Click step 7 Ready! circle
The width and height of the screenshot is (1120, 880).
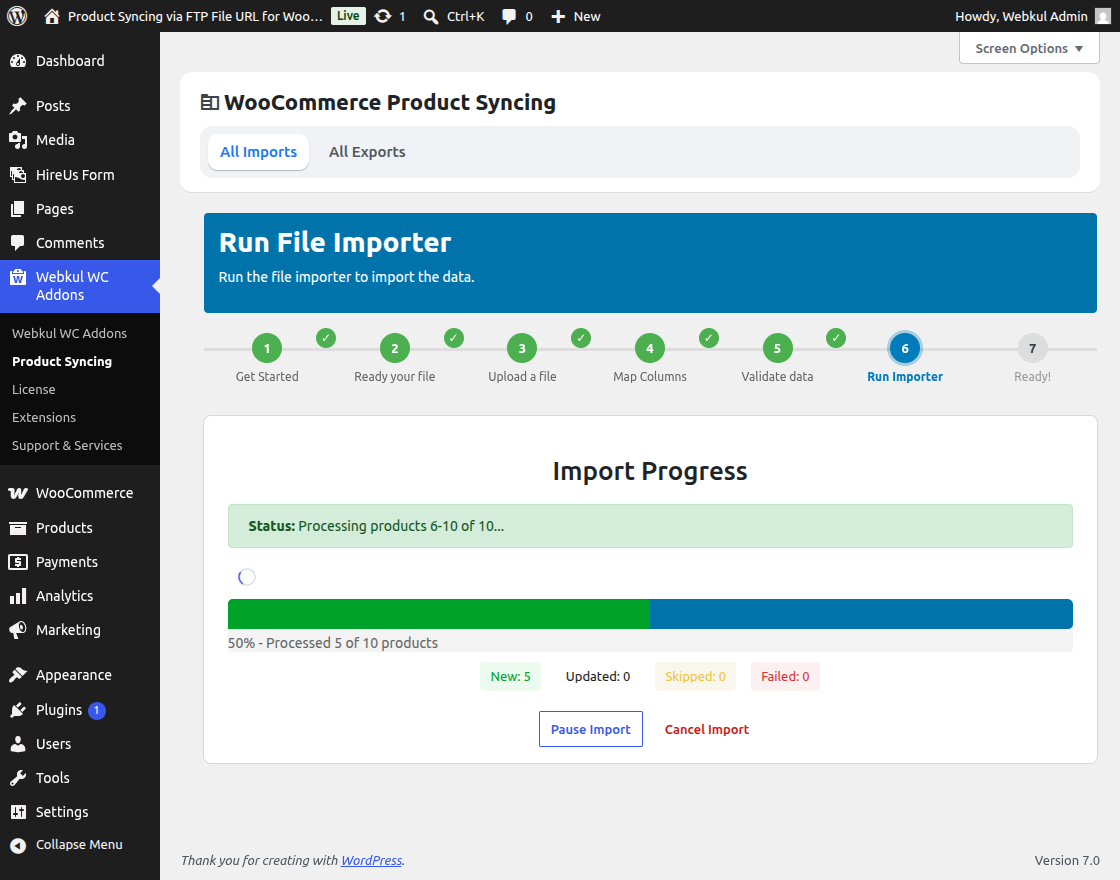(x=1032, y=349)
